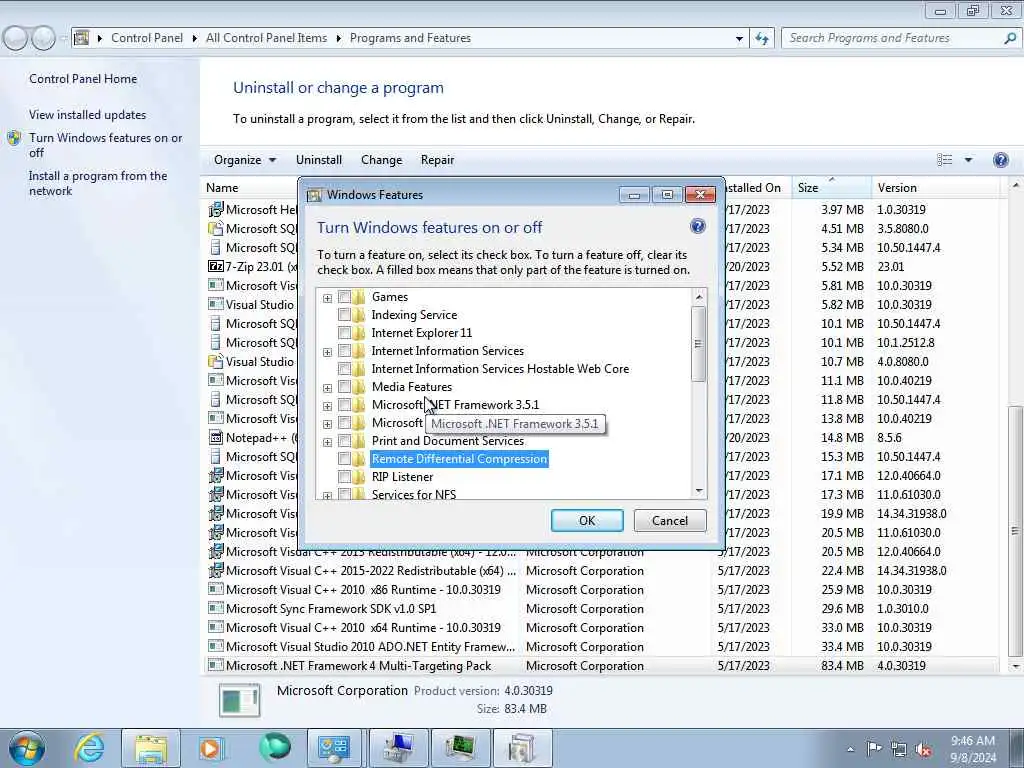Click the search magnifier icon
Screen dimensions: 1024x768
[x=1009, y=38]
